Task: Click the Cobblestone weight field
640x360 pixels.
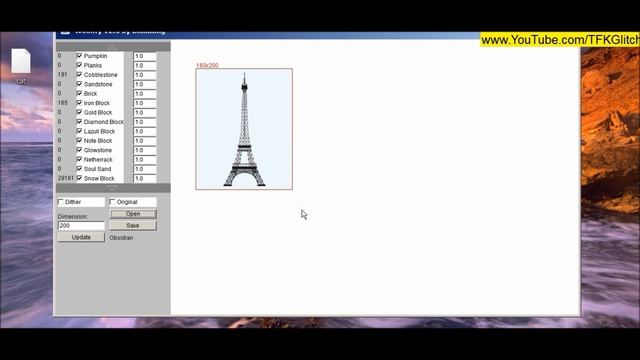Action: (x=144, y=75)
